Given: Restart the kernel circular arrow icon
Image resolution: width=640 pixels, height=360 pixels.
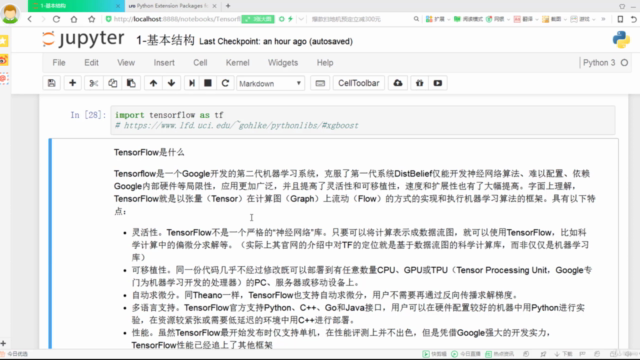Looking at the screenshot, I should click(225, 83).
